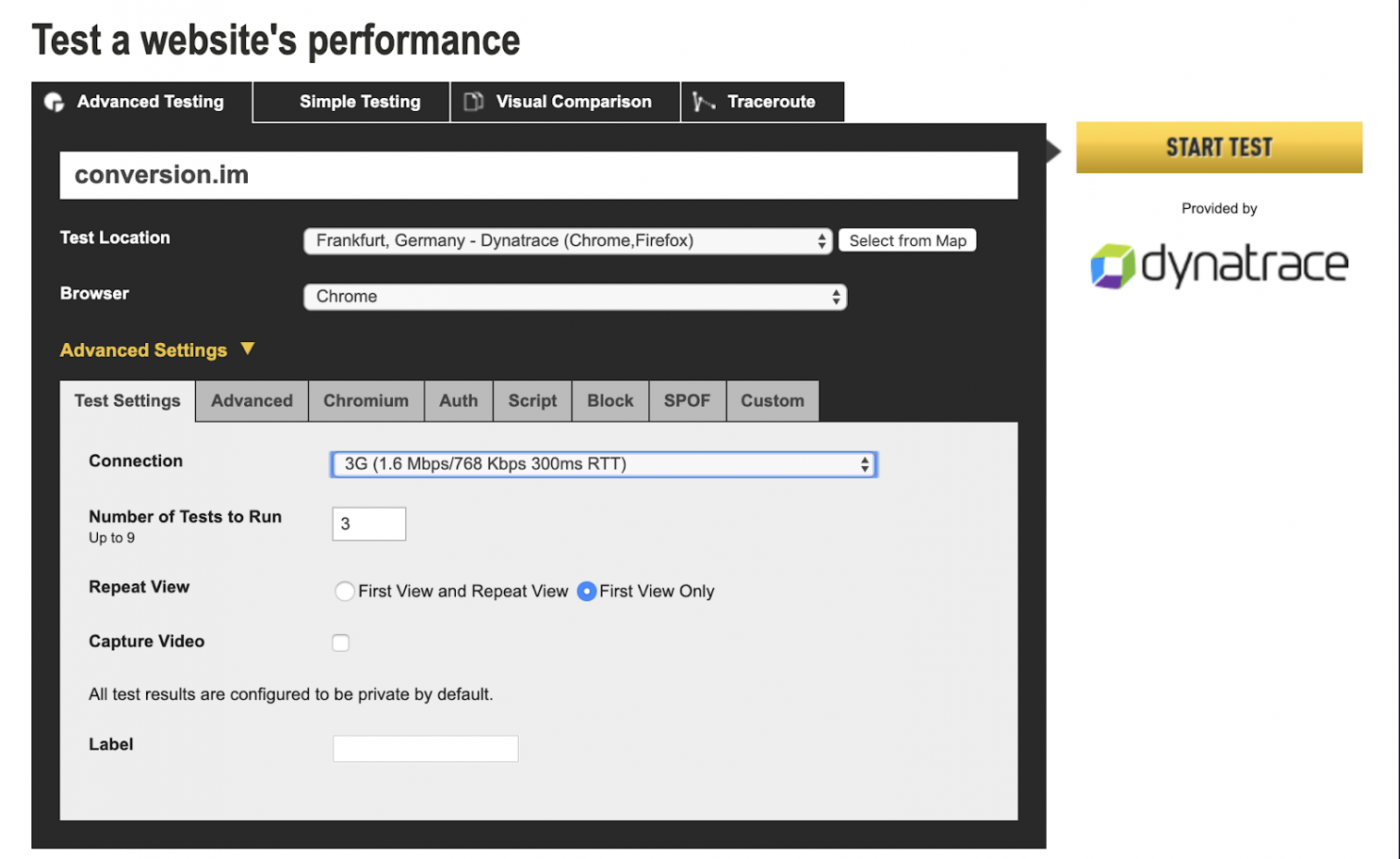The width and height of the screenshot is (1400, 859).
Task: Click the Dynatrace logo
Action: tap(1219, 265)
